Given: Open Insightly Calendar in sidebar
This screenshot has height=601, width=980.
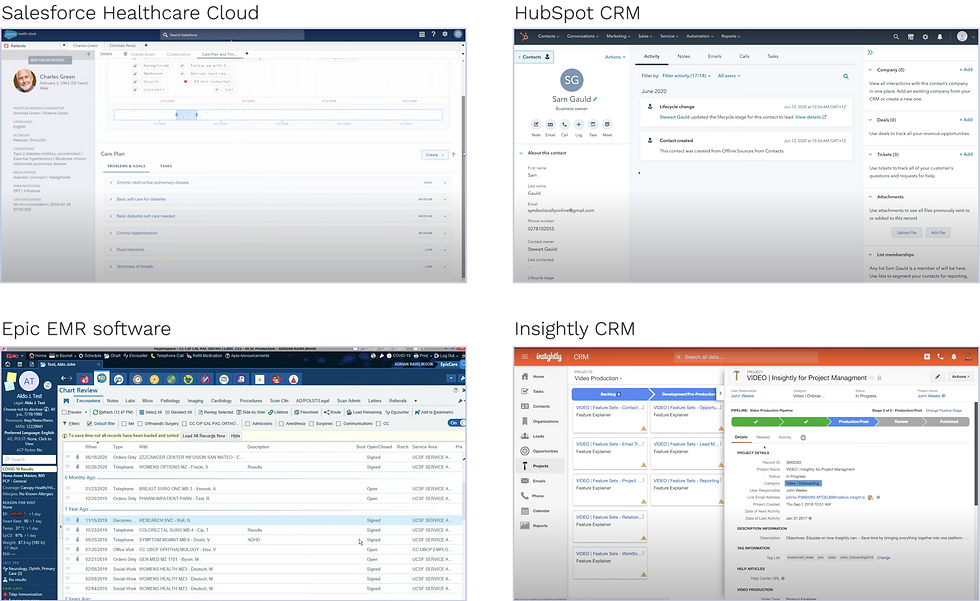Looking at the screenshot, I should click(x=536, y=510).
